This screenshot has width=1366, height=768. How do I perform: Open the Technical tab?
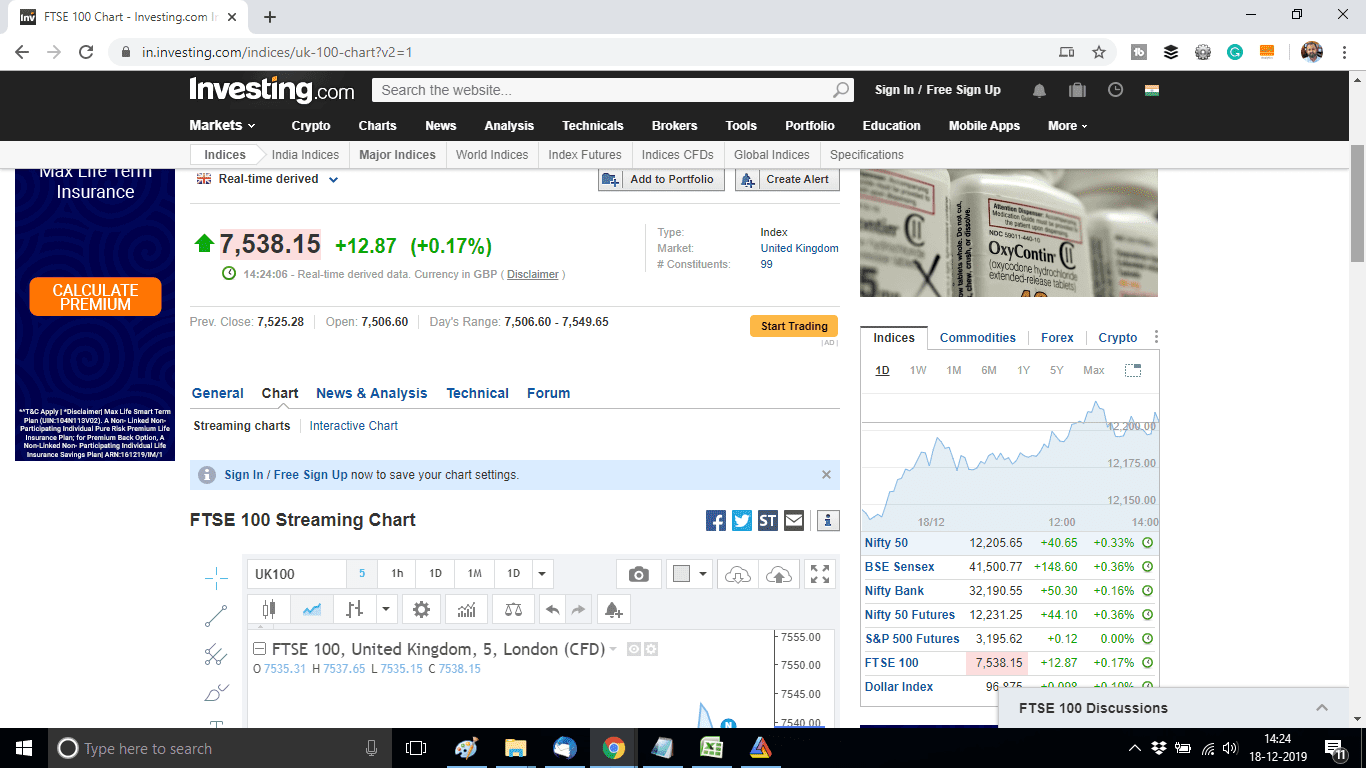(477, 393)
